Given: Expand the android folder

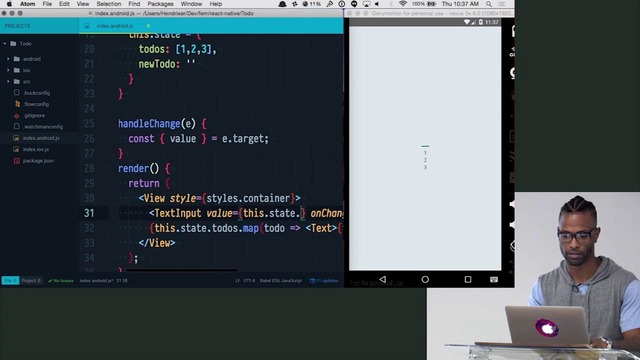Looking at the screenshot, I should tap(8, 59).
